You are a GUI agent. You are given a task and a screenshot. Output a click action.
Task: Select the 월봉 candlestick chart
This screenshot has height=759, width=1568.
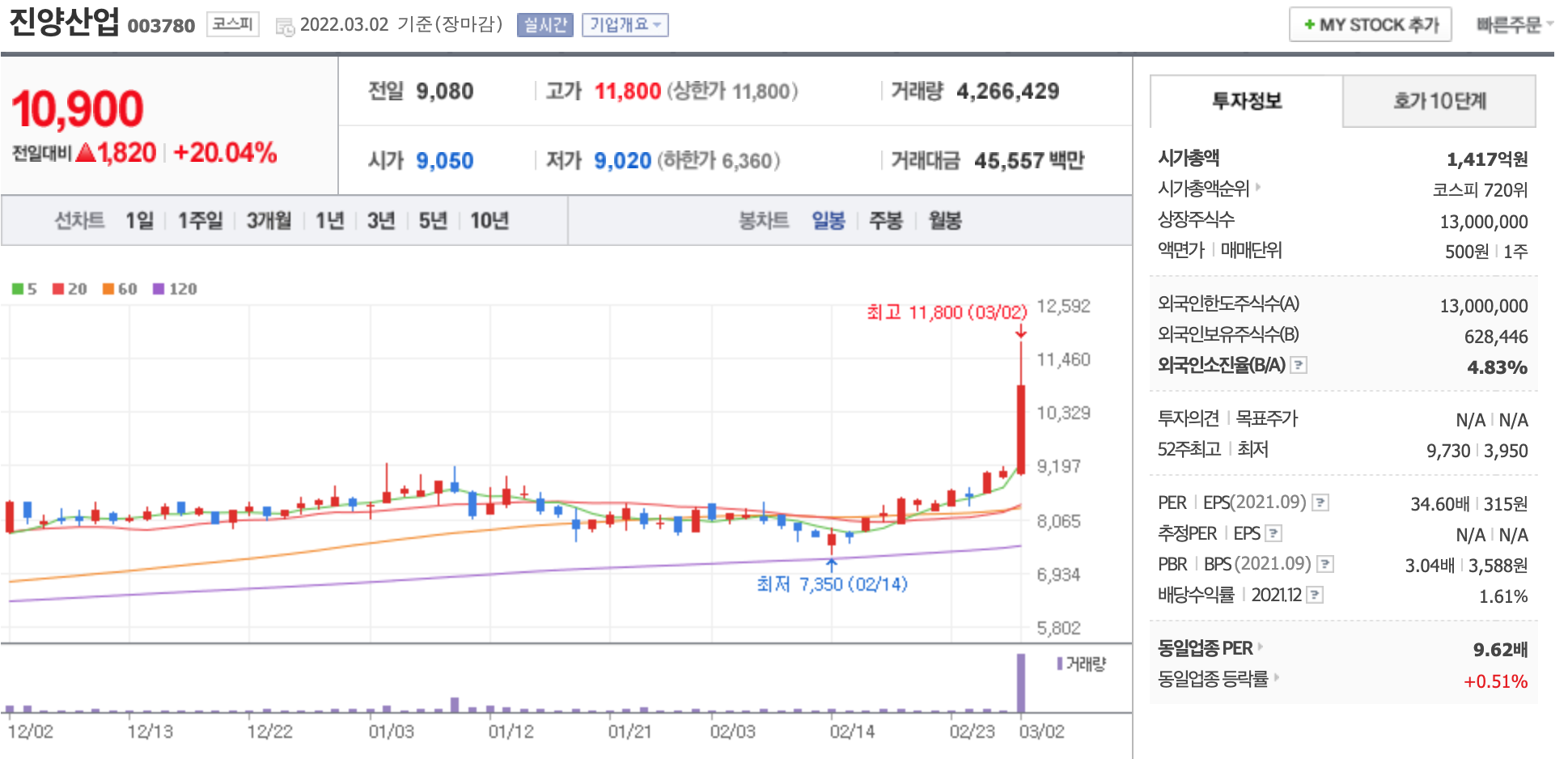pyautogui.click(x=945, y=220)
